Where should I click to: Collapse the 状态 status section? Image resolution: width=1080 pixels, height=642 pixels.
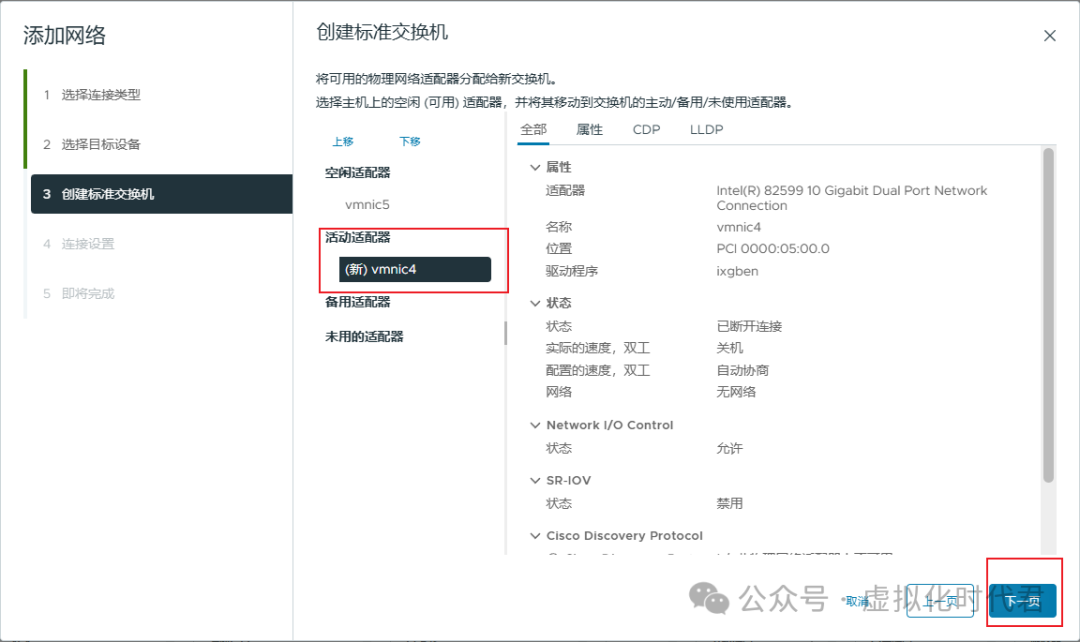(x=536, y=302)
